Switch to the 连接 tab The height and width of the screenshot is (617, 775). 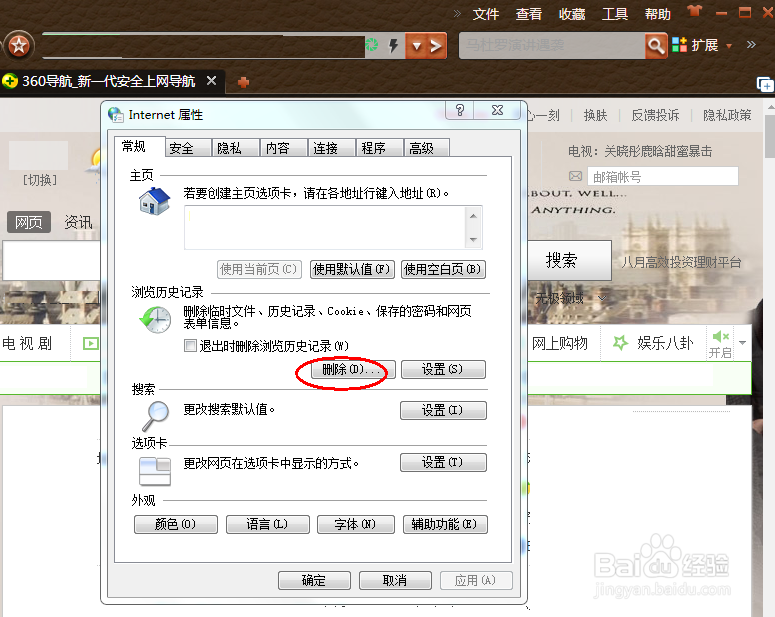(331, 148)
